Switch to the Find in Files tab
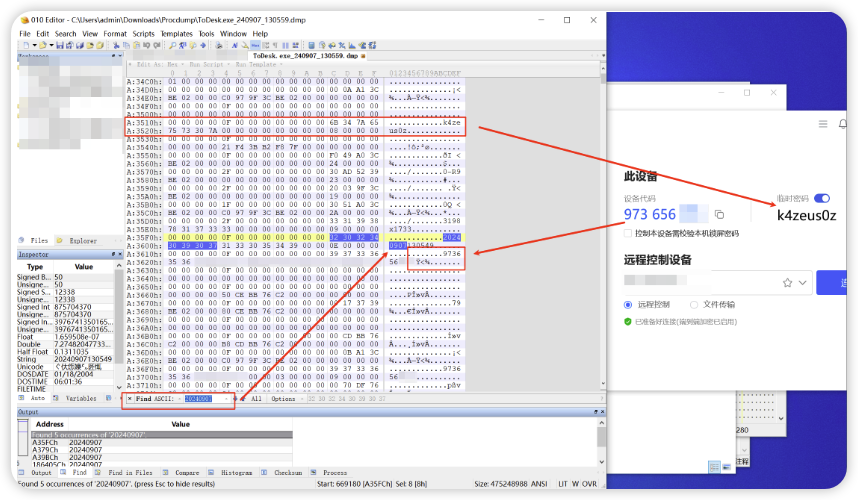The image size is (858, 500). pos(130,472)
